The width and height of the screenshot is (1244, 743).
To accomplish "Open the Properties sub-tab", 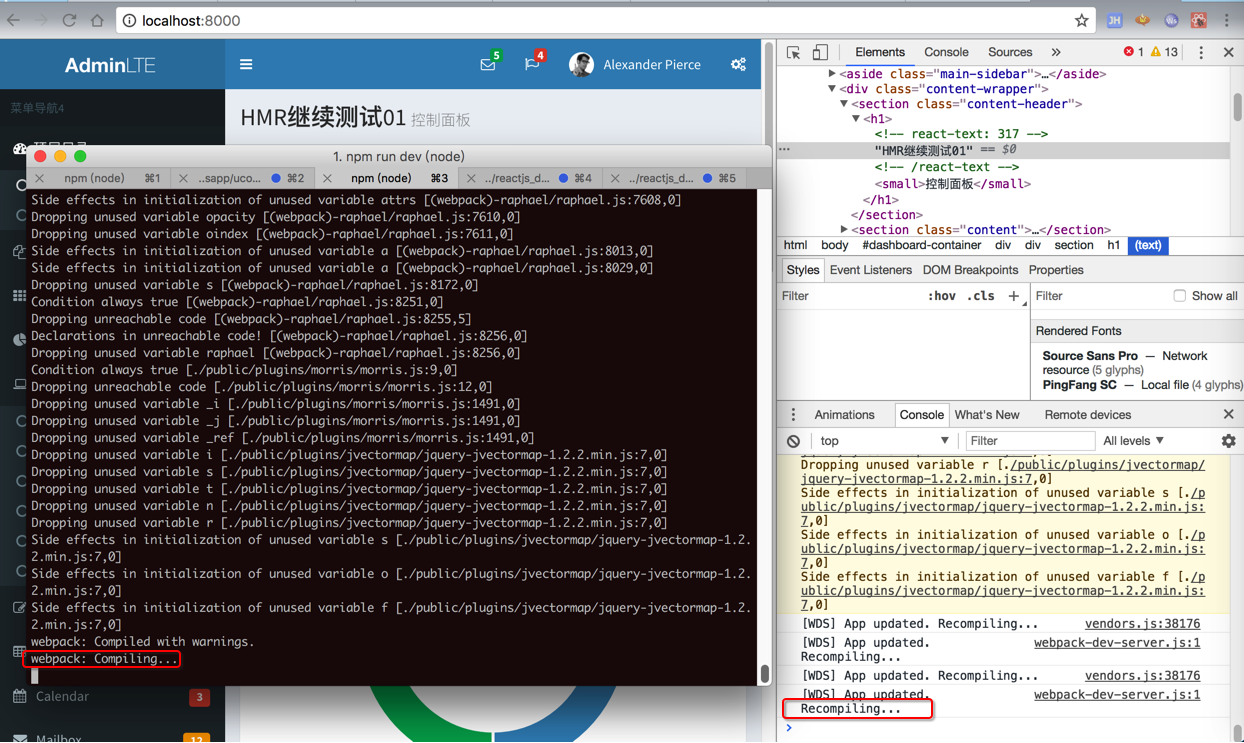I will coord(1056,270).
